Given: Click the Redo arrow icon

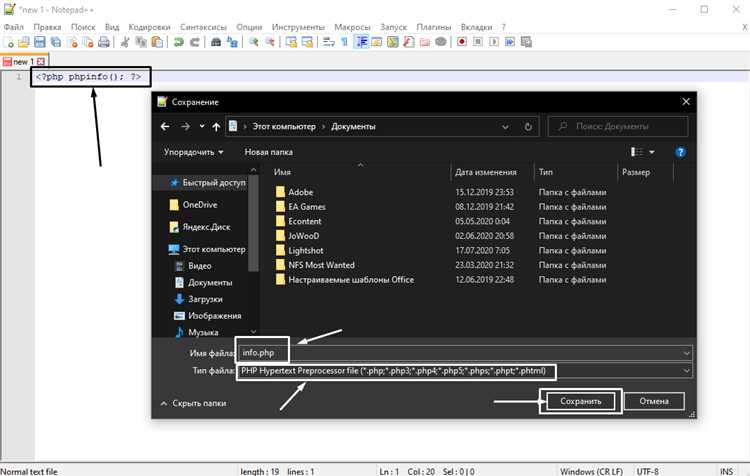Looking at the screenshot, I should pos(195,42).
